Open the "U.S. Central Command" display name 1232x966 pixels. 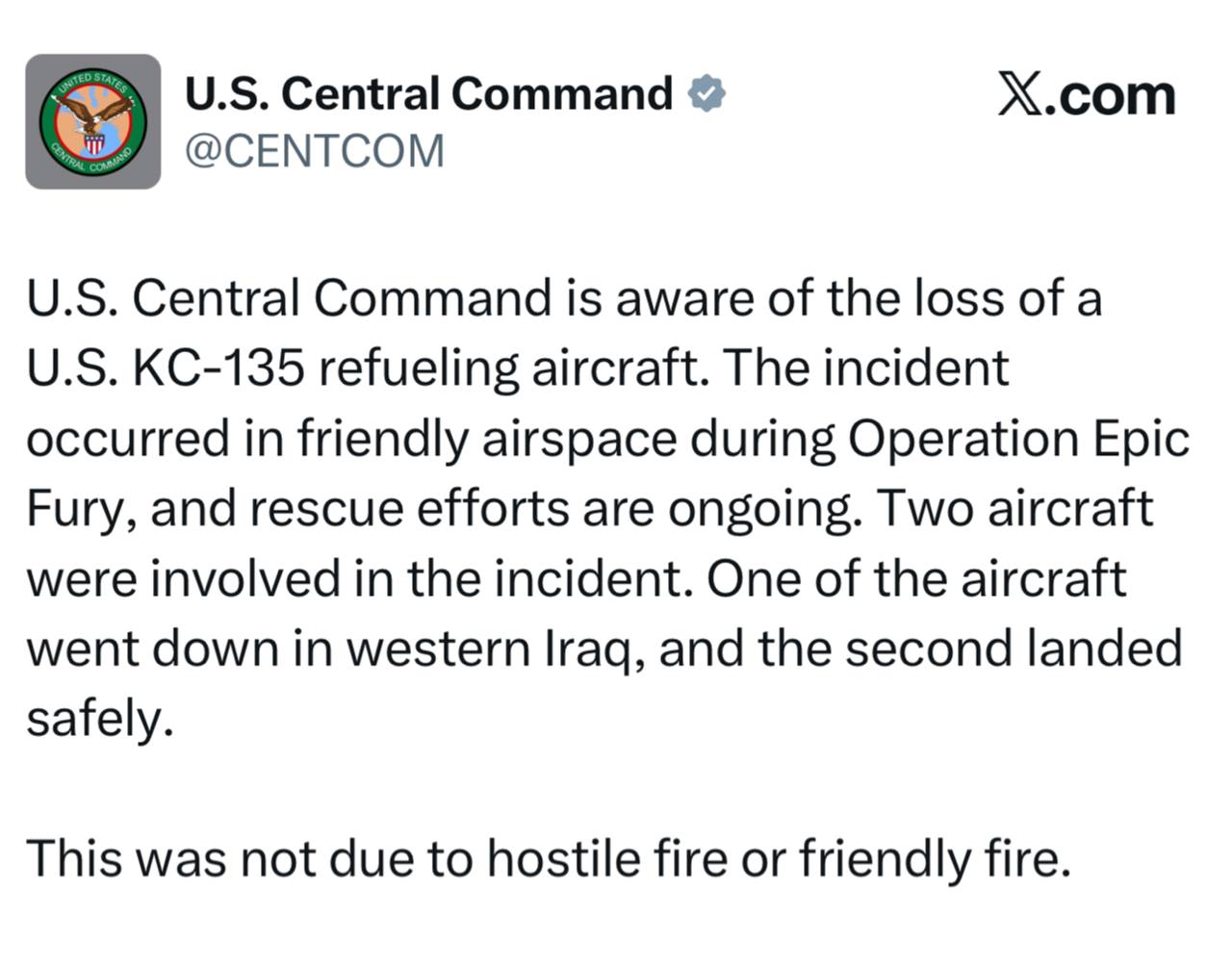tap(428, 94)
